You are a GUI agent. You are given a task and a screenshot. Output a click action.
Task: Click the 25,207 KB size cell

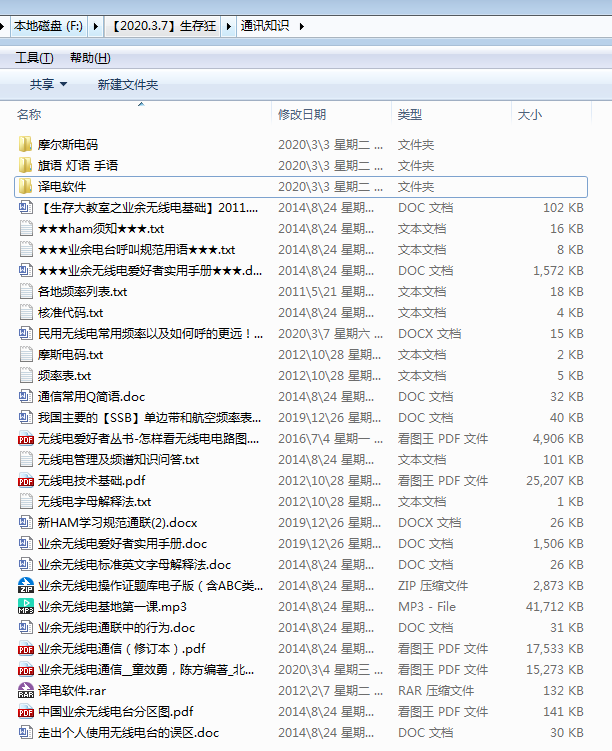point(555,480)
